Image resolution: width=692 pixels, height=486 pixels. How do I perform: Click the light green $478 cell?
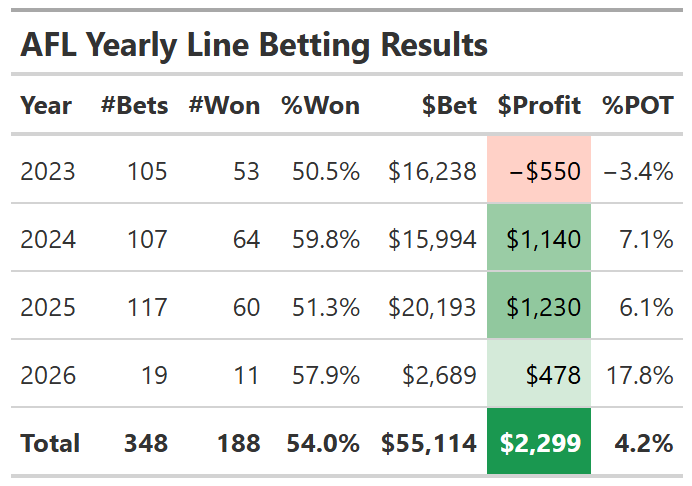[x=539, y=375]
